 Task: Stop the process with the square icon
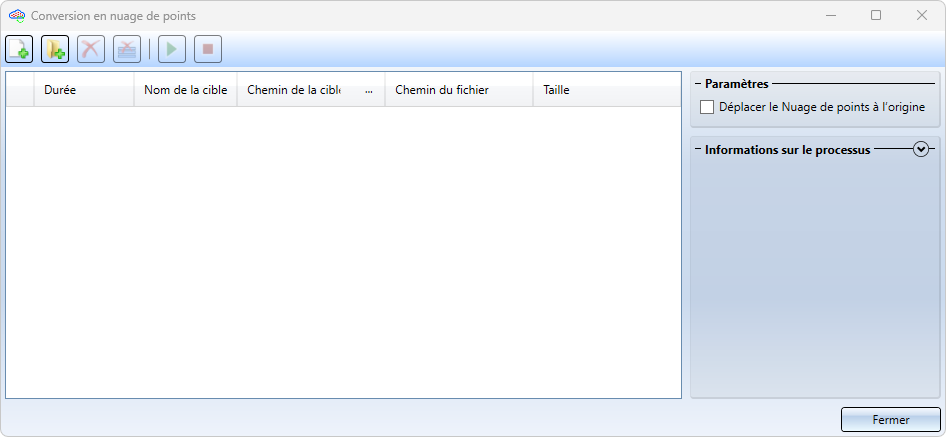pyautogui.click(x=207, y=49)
